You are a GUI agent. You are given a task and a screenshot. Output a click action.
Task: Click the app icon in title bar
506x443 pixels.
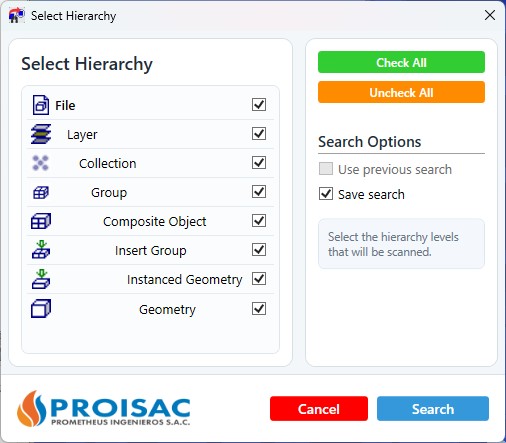pyautogui.click(x=16, y=16)
